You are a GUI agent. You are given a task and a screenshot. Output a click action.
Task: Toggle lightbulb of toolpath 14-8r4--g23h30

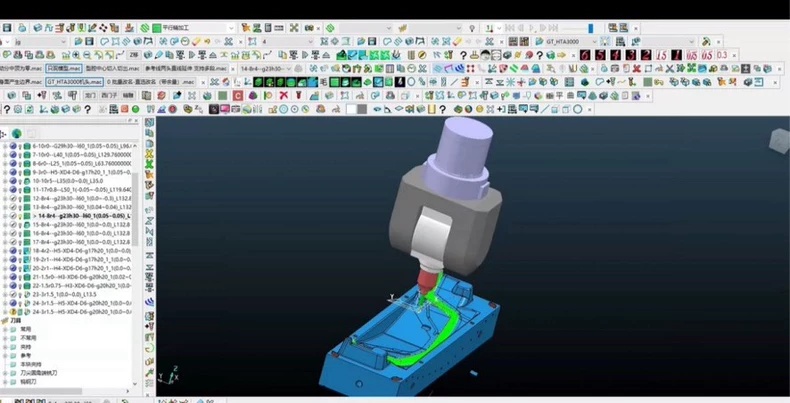click(20, 216)
